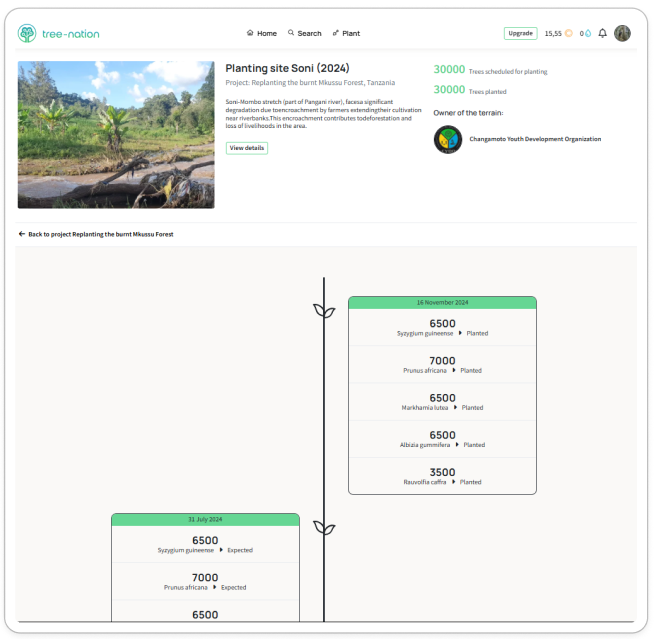Open the user profile avatar
This screenshot has width=655, height=639.
click(x=622, y=33)
